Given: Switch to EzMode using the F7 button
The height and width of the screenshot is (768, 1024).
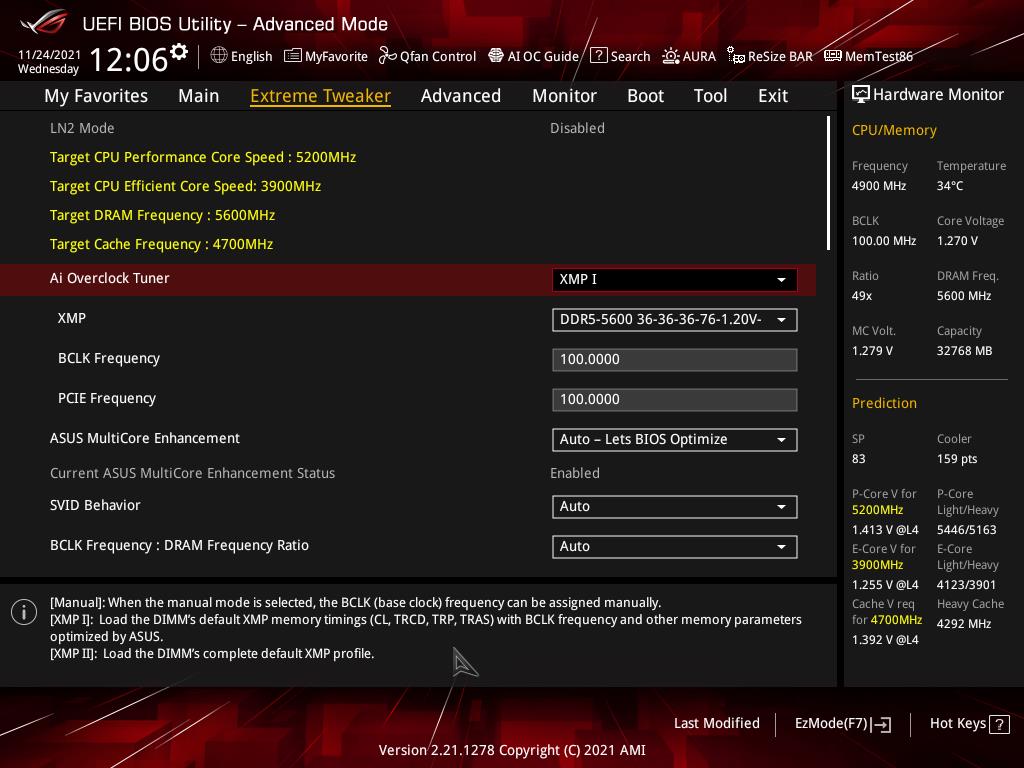Looking at the screenshot, I should [842, 724].
